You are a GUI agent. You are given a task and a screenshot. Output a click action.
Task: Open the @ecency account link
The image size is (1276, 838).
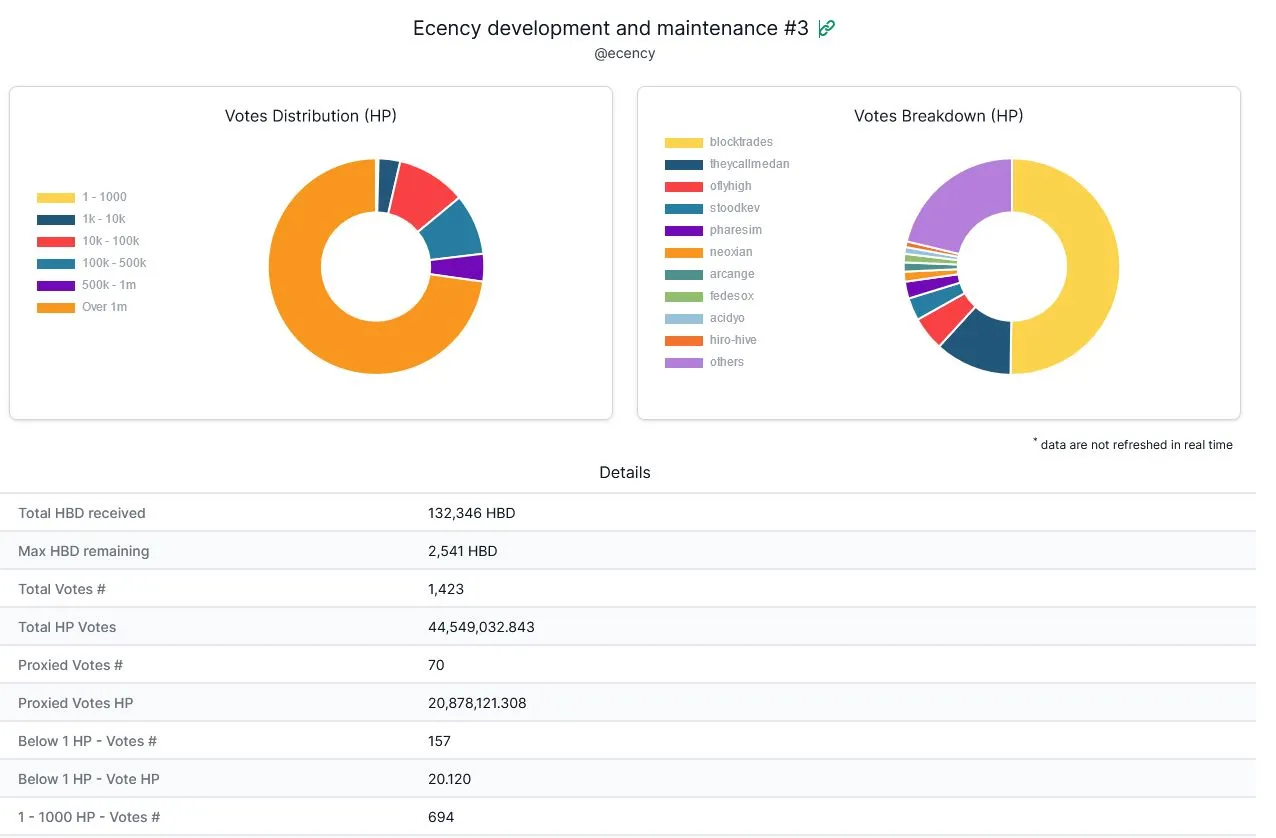[624, 53]
